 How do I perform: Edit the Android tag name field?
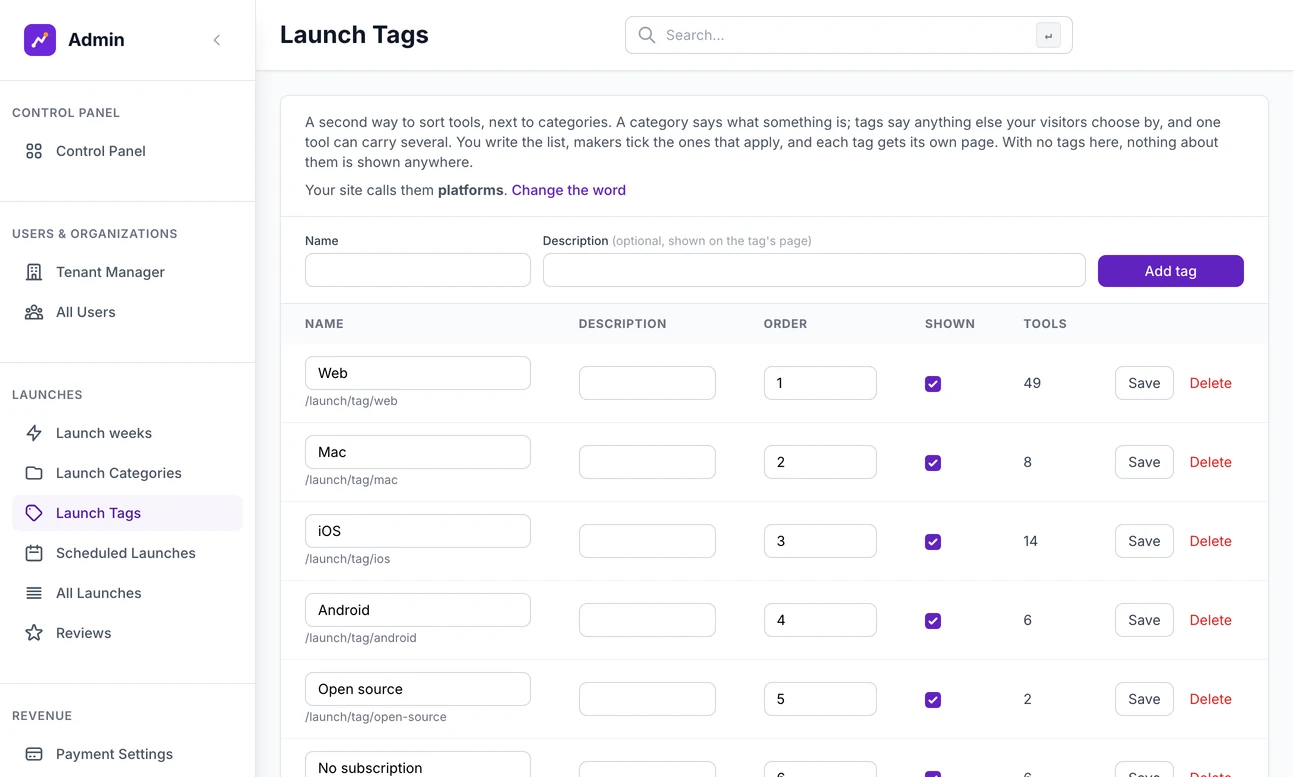tap(418, 610)
